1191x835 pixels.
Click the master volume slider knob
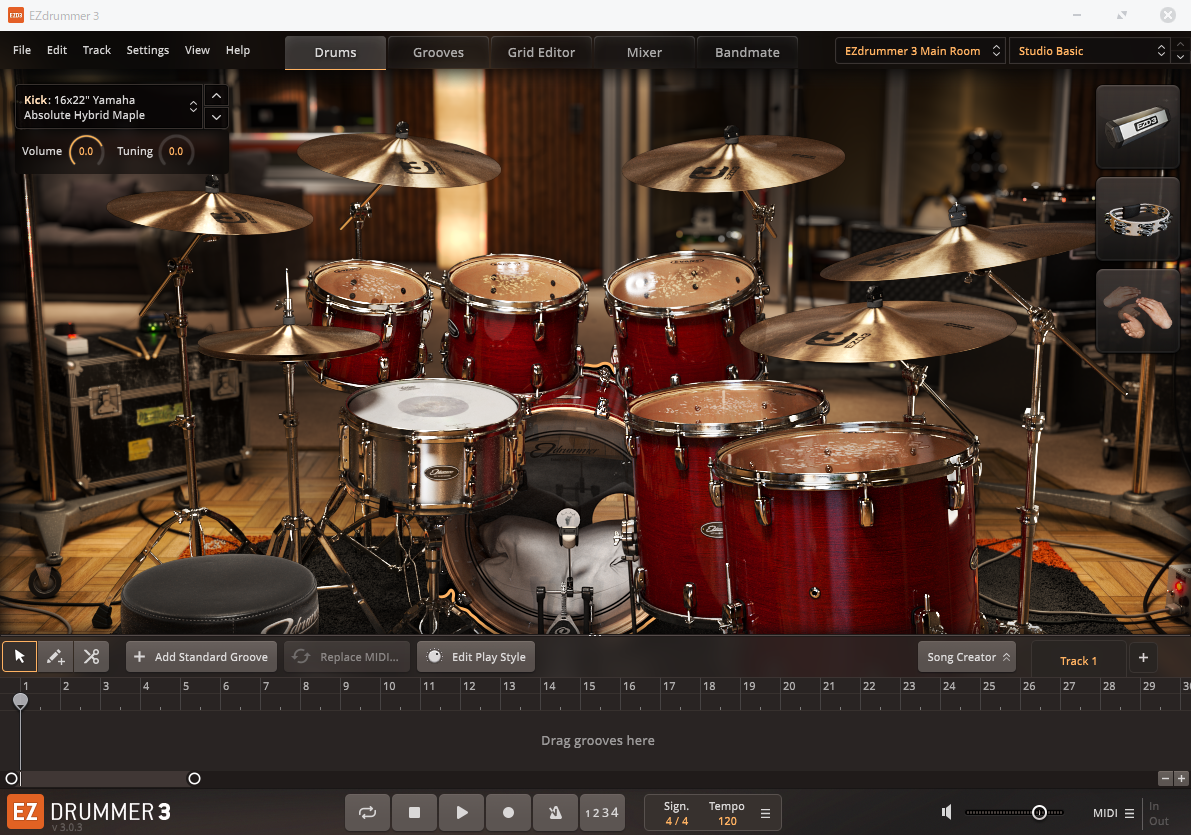tap(1039, 813)
